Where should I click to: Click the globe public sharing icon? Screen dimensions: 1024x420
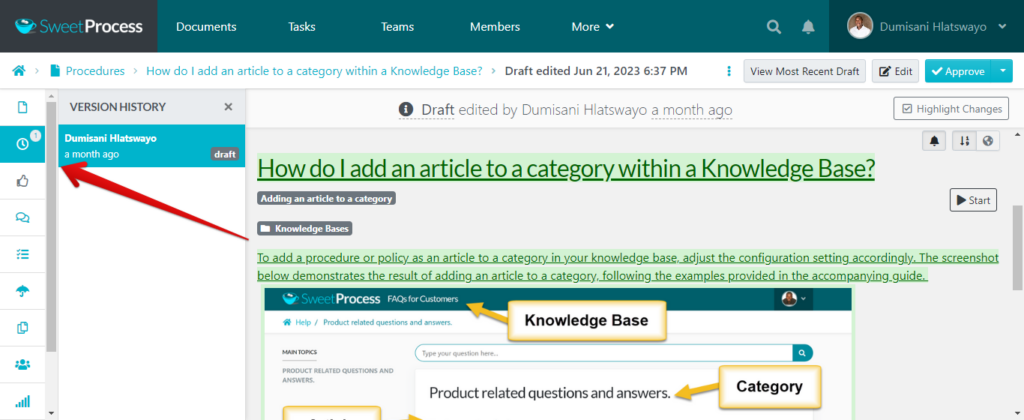pos(987,141)
